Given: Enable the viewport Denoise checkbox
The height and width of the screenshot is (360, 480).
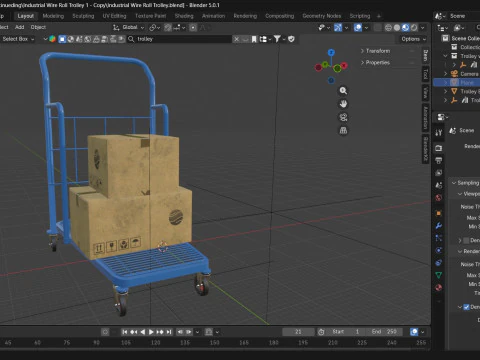Looking at the screenshot, I should [466, 240].
